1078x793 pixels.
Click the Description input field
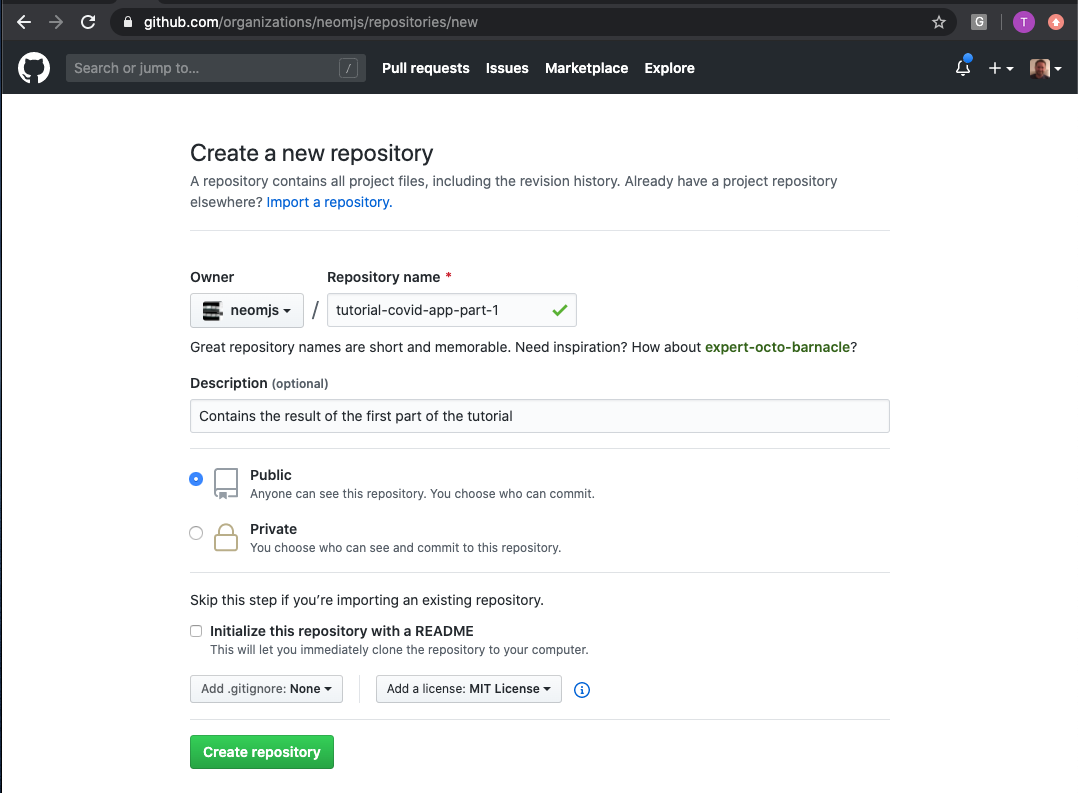tap(539, 416)
